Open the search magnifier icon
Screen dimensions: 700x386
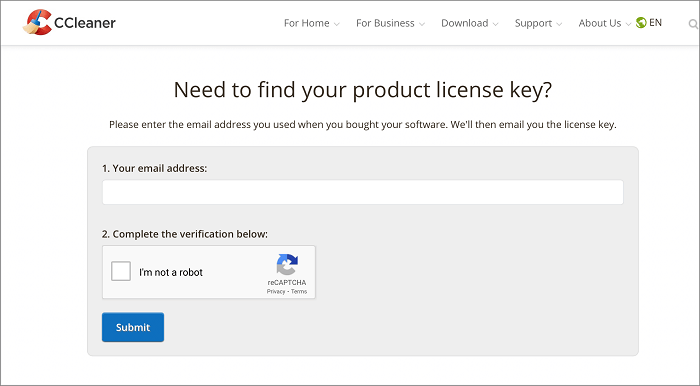point(693,24)
